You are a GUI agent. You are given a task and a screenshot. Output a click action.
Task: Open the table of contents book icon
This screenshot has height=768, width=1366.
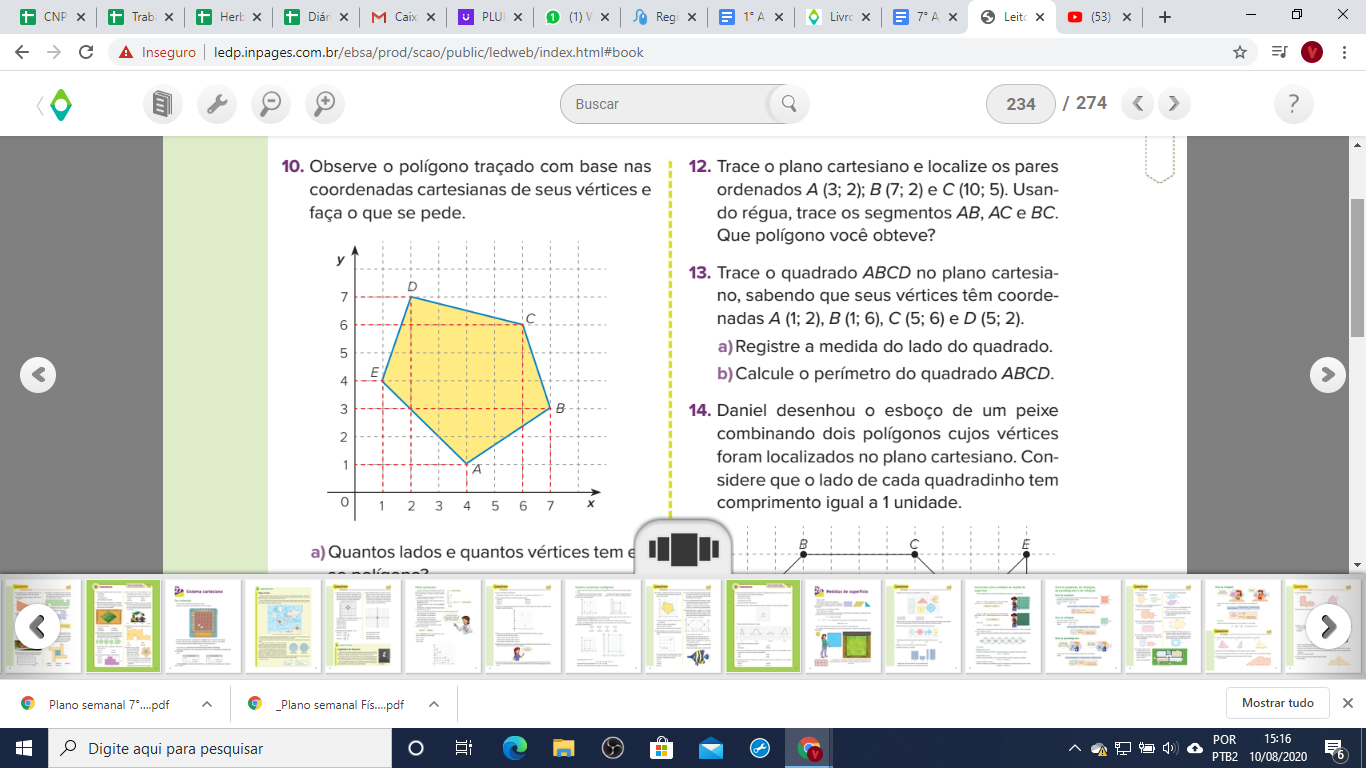[163, 103]
